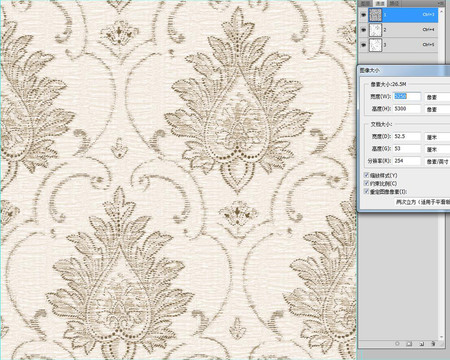Click the delete channel trash icon
Image resolution: width=450 pixels, height=360 pixels.
click(433, 343)
